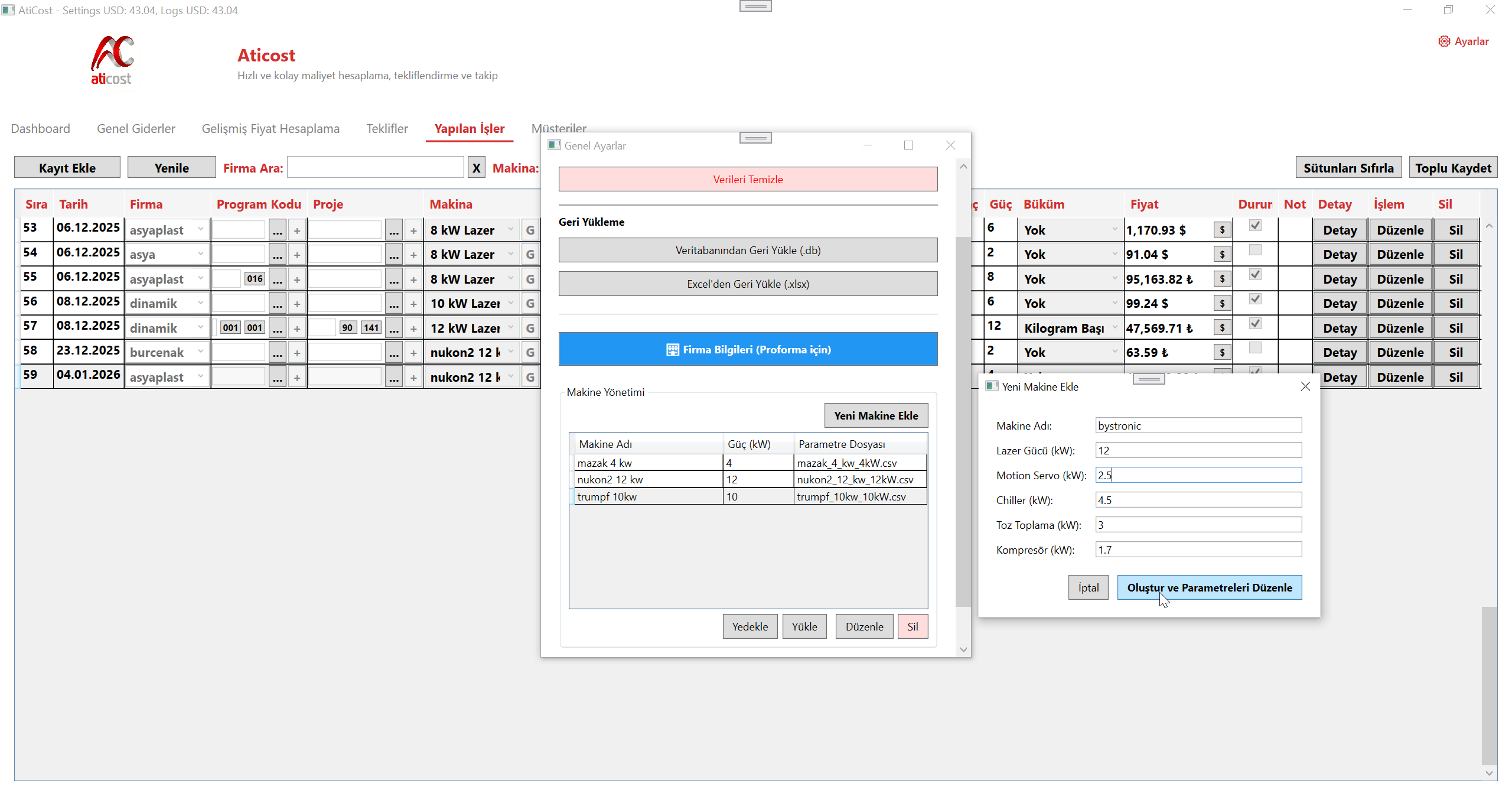Click the $ currency icon in row 57
The width and height of the screenshot is (1512, 793).
tap(1222, 328)
